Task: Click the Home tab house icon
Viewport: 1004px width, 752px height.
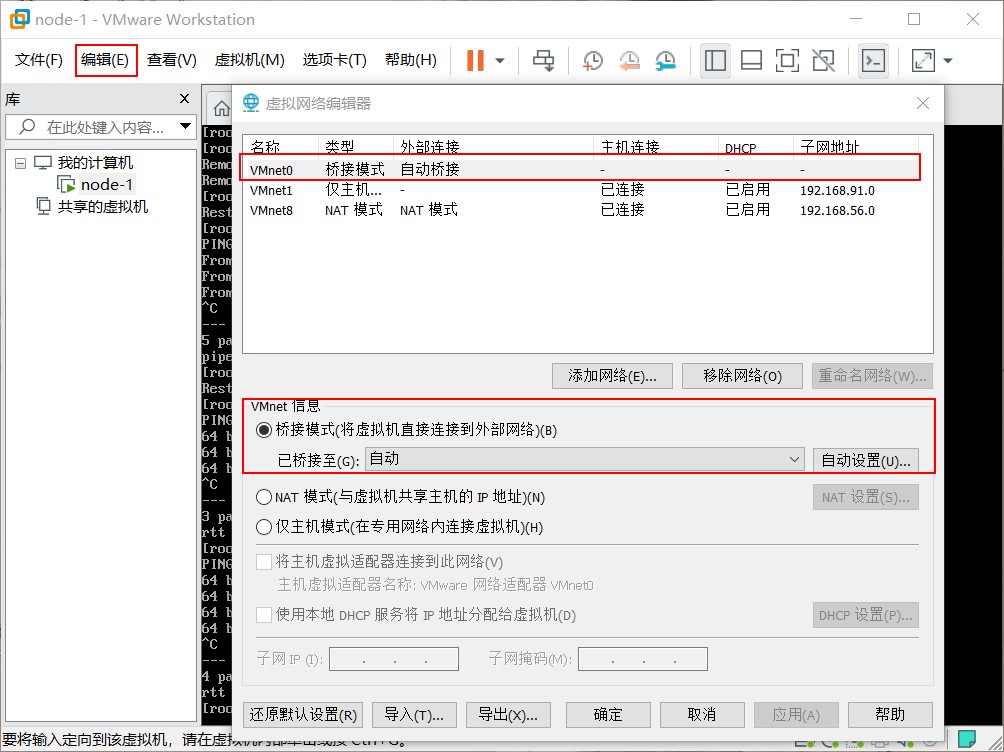Action: [221, 108]
